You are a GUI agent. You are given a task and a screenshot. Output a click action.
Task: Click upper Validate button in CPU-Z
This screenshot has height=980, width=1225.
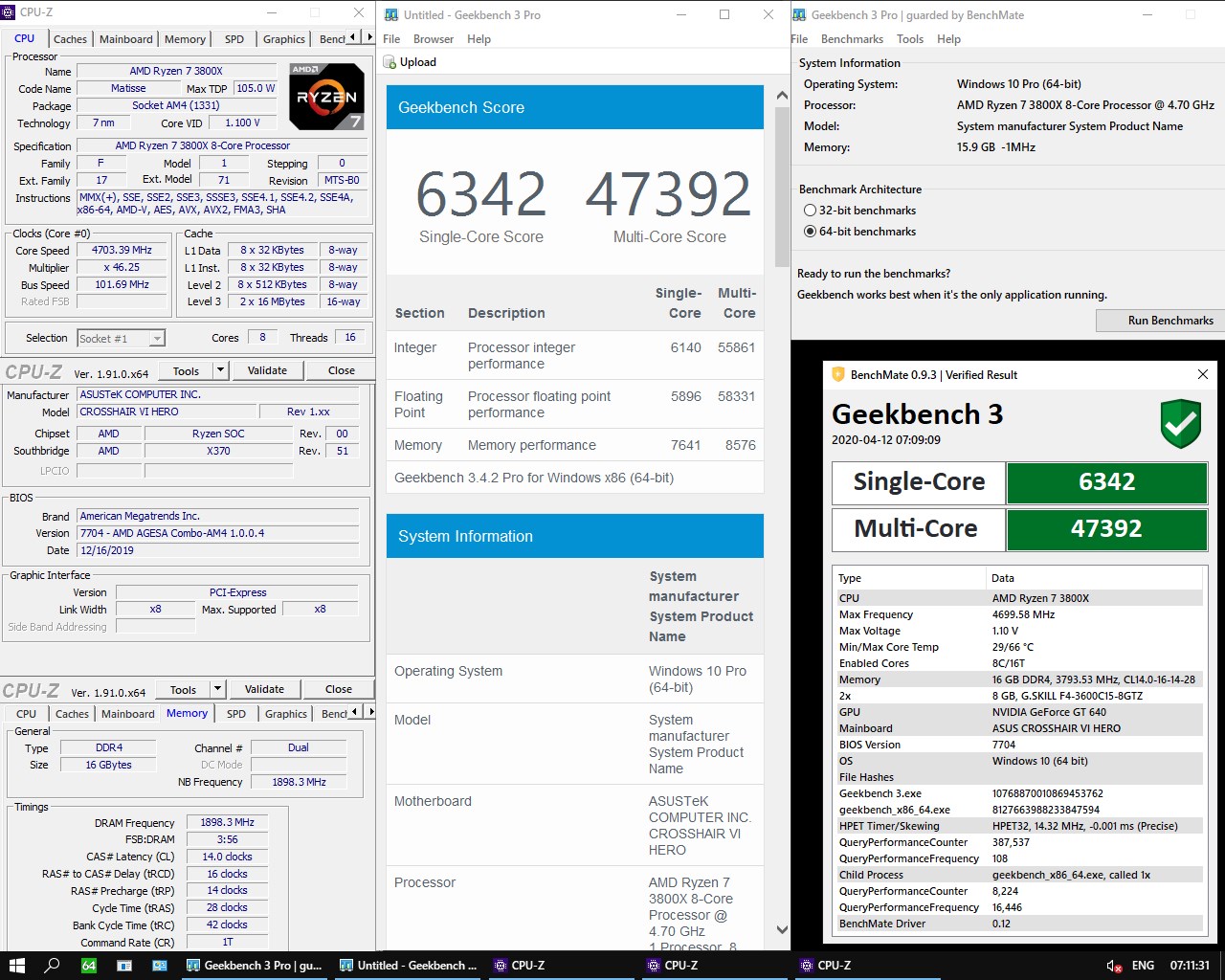click(267, 370)
